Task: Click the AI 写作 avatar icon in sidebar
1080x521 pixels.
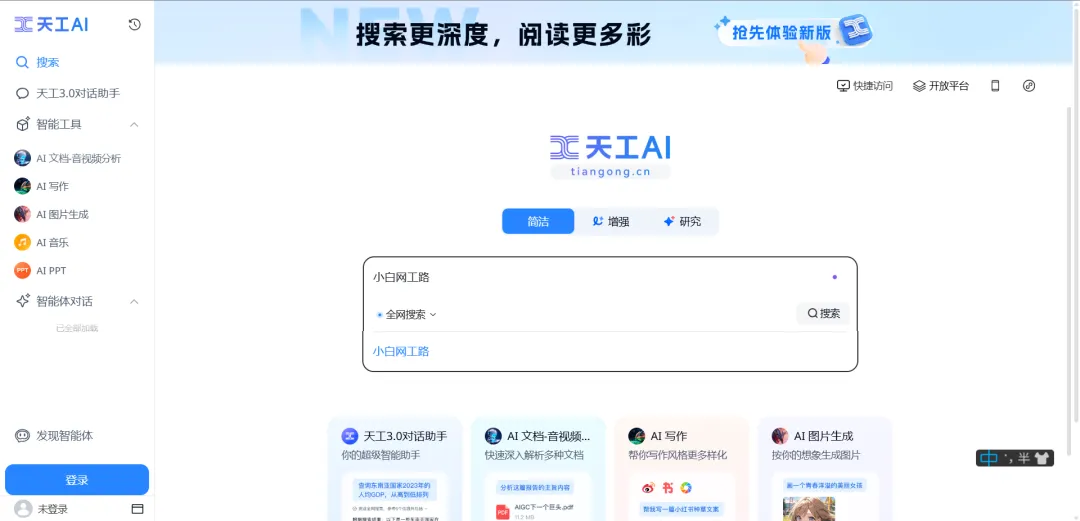Action: coord(23,186)
